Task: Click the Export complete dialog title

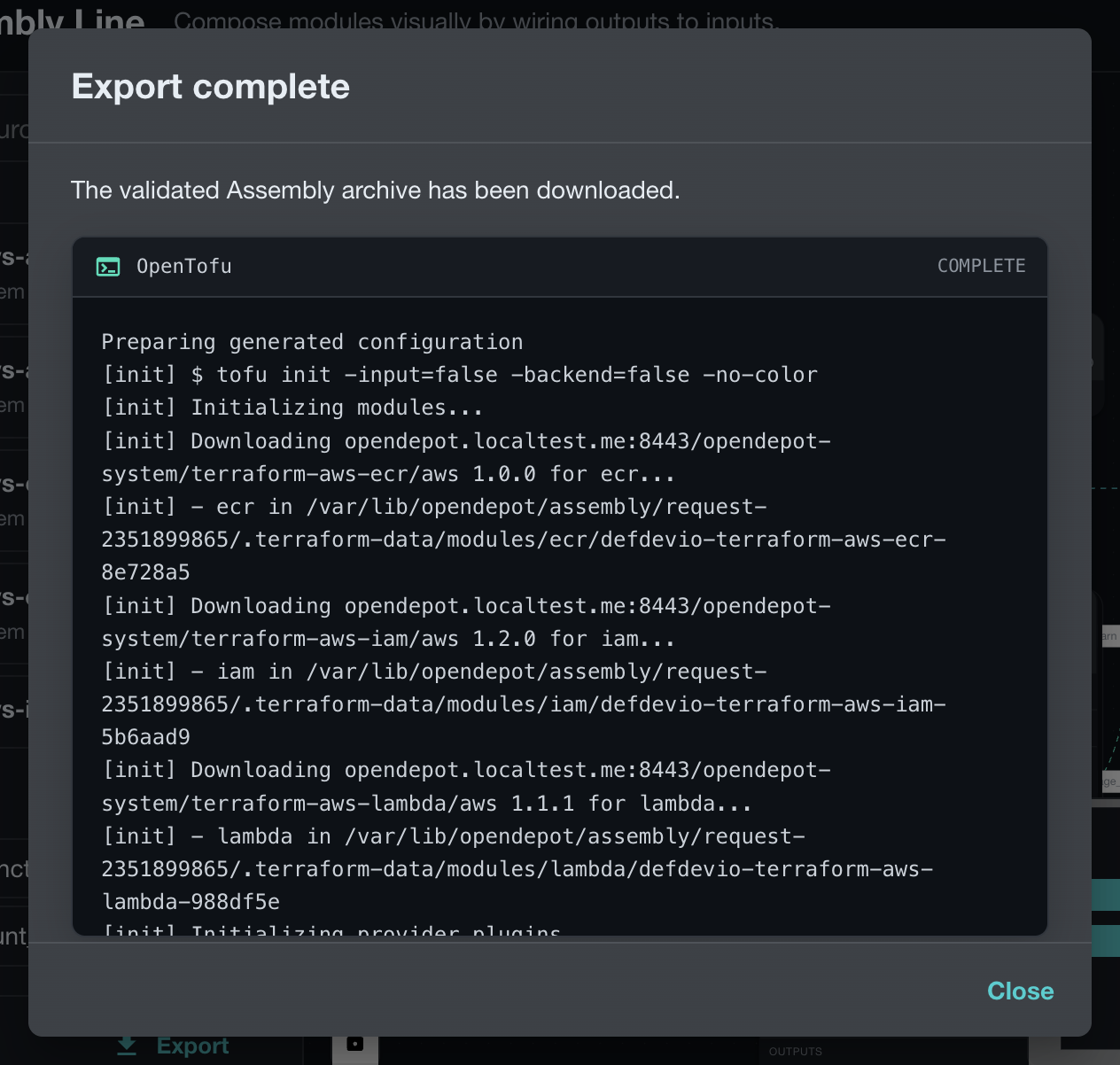Action: click(x=211, y=87)
